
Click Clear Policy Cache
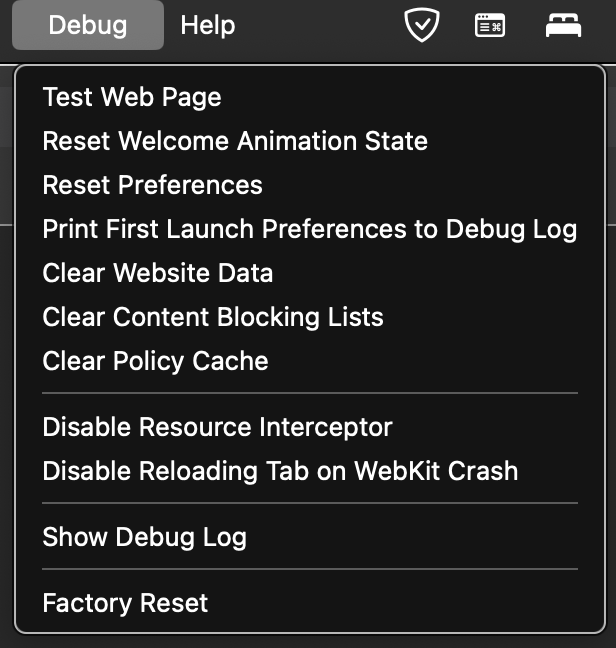[x=155, y=361]
